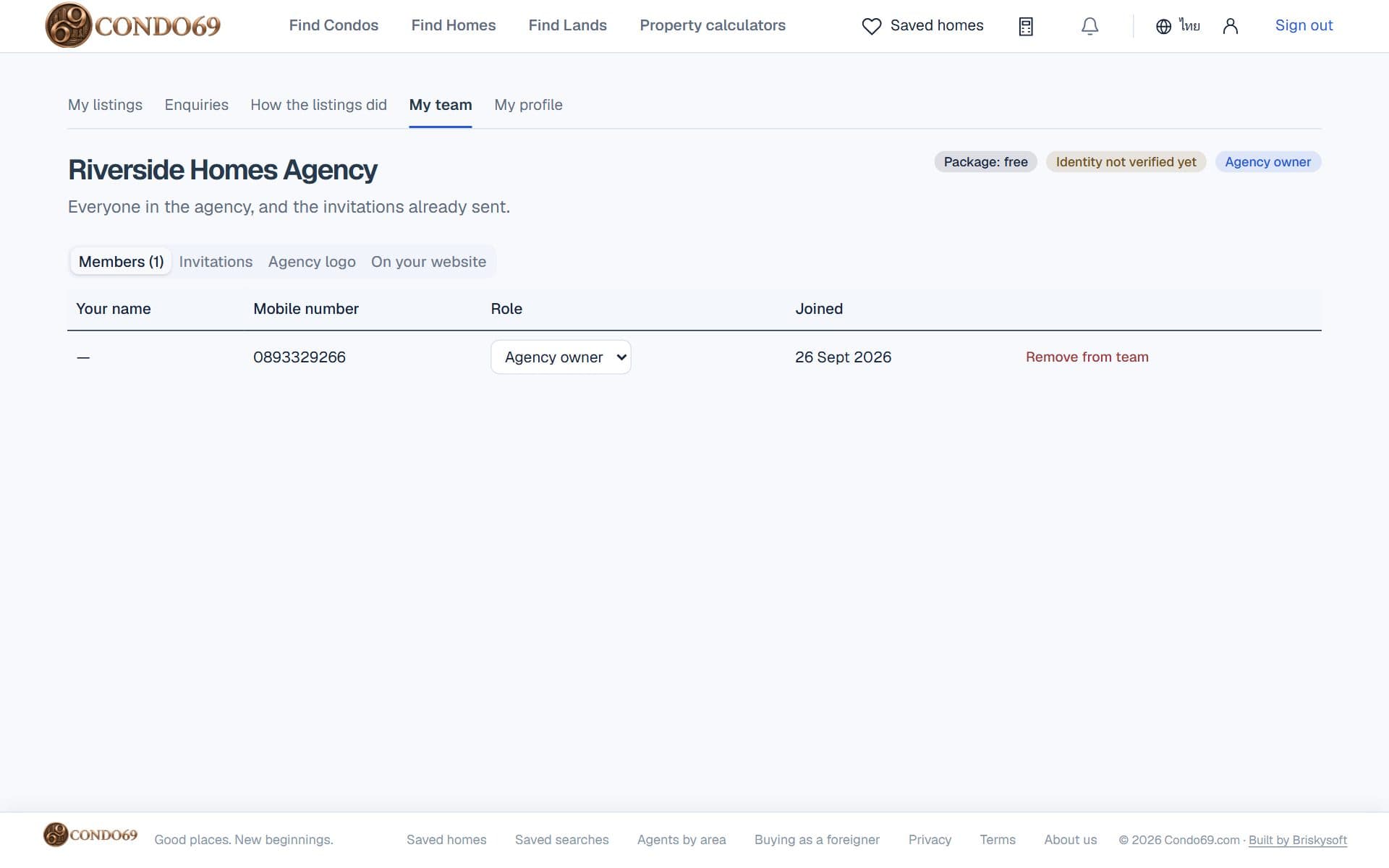The height and width of the screenshot is (868, 1389).
Task: Open the user account icon
Action: click(x=1231, y=27)
